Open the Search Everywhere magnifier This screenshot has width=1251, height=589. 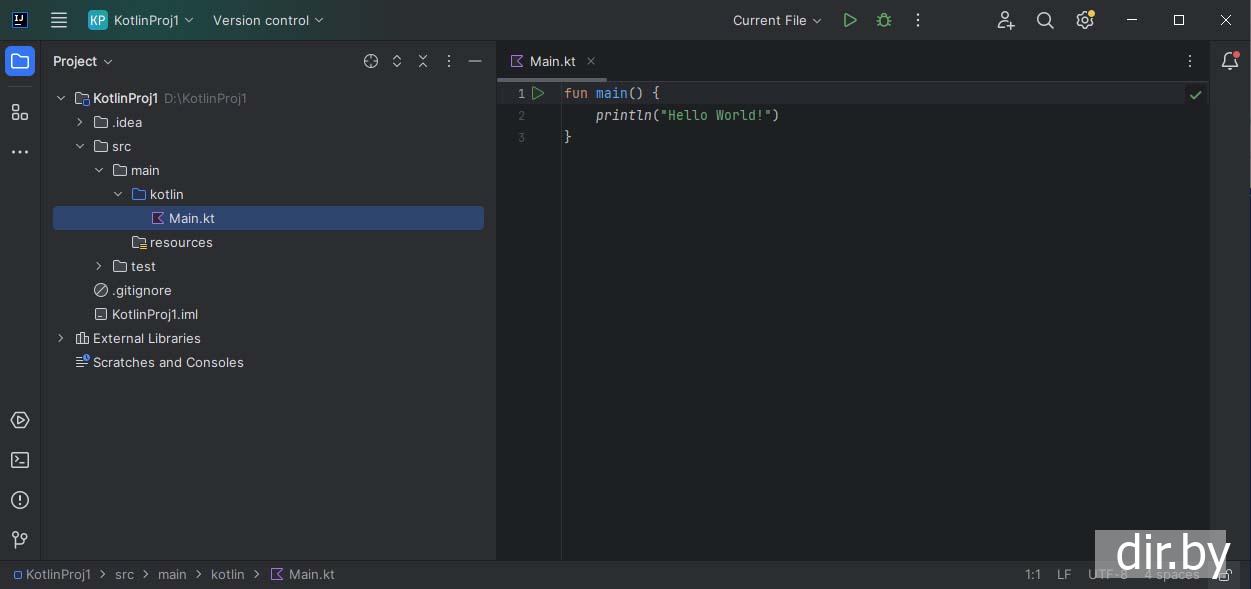coord(1045,20)
